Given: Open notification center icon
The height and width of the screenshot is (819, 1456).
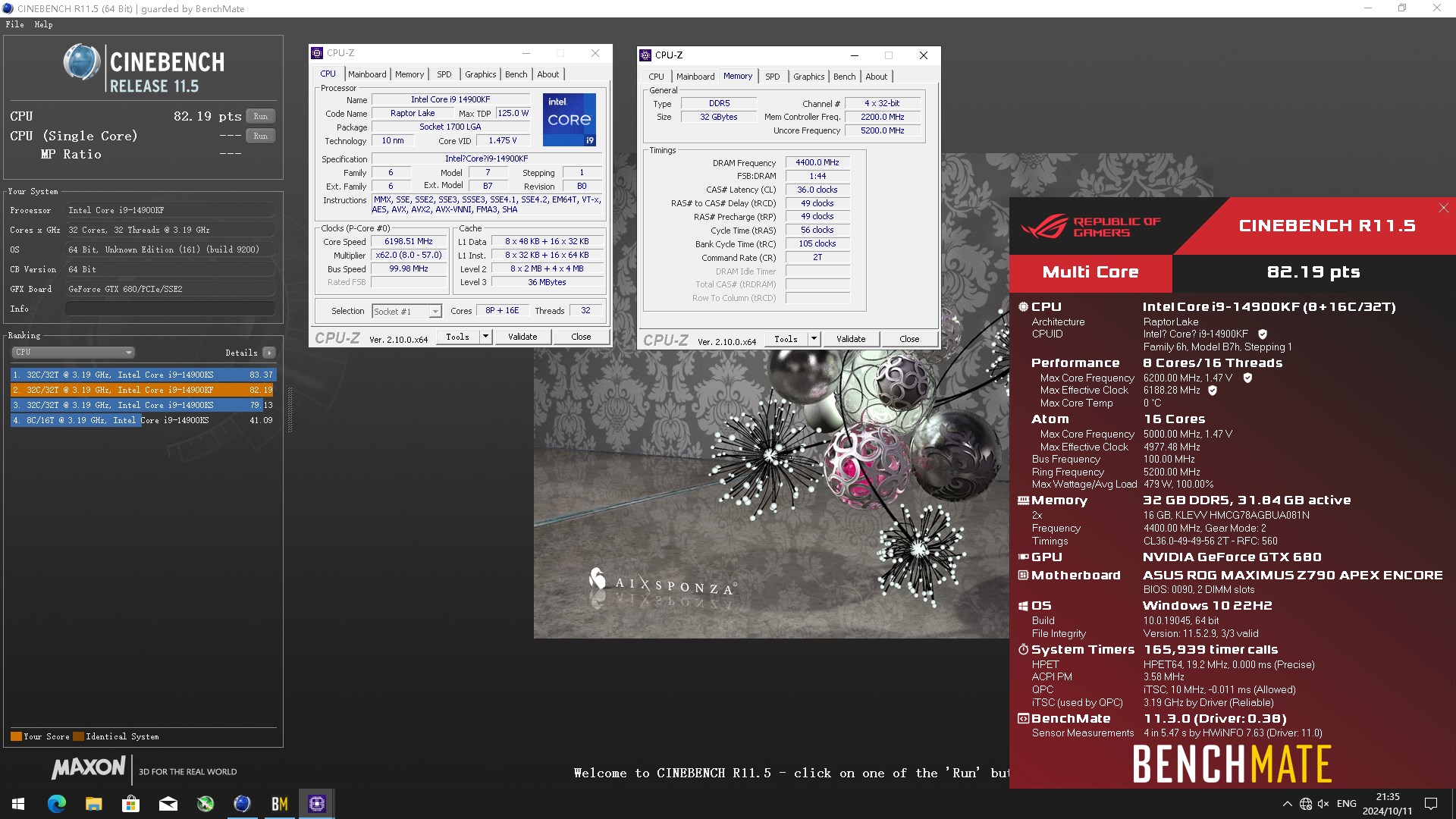Looking at the screenshot, I should (1431, 804).
